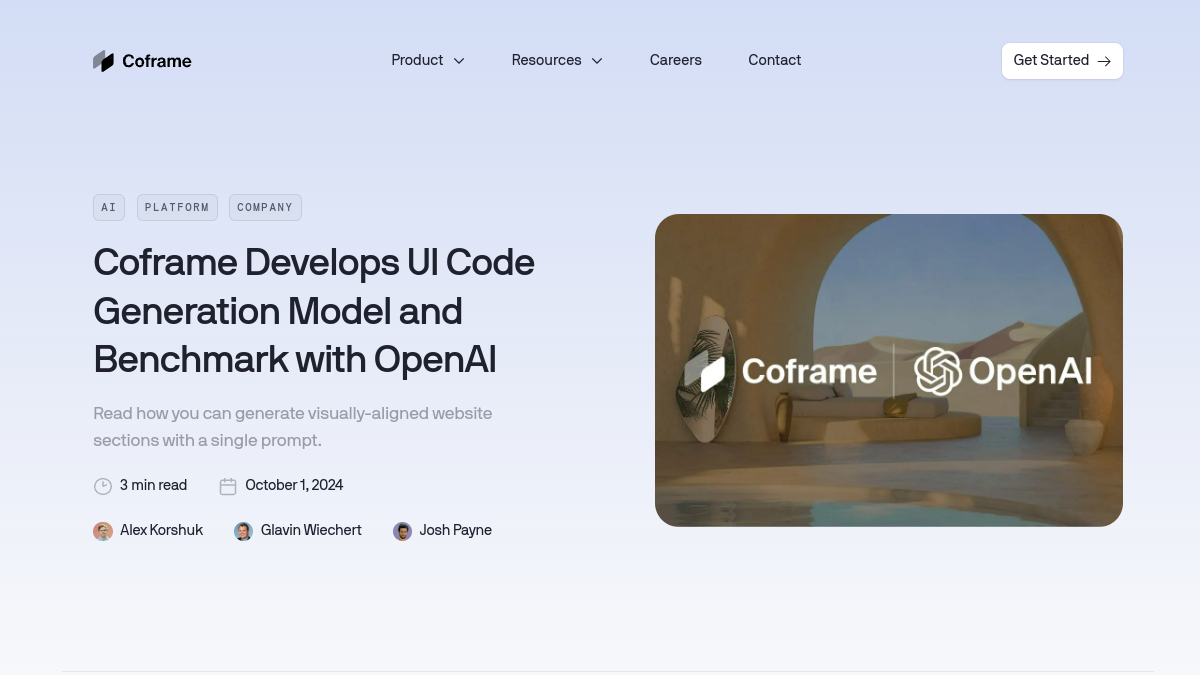Click Josh Payne's avatar
The image size is (1200, 675).
pyautogui.click(x=402, y=531)
